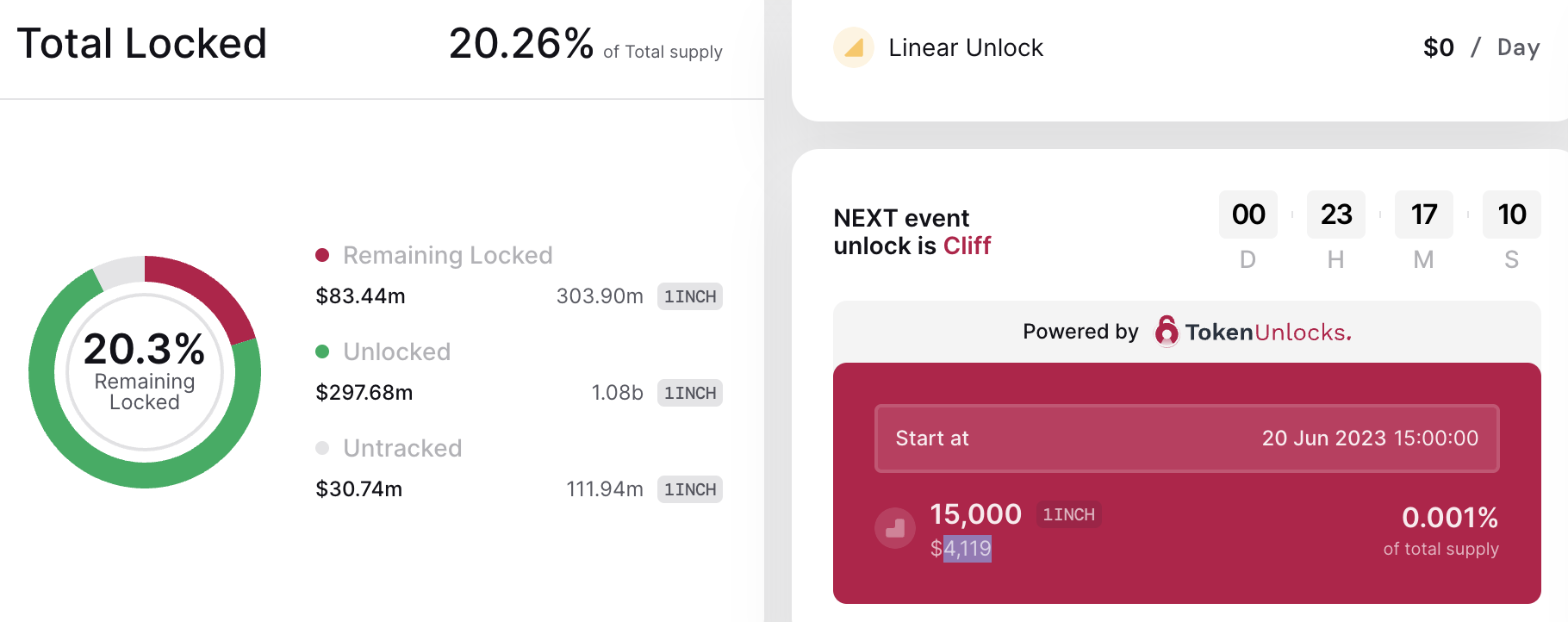This screenshot has height=622, width=1568.
Task: Click the TokenUnlocks padlock logo icon
Action: point(1167,332)
